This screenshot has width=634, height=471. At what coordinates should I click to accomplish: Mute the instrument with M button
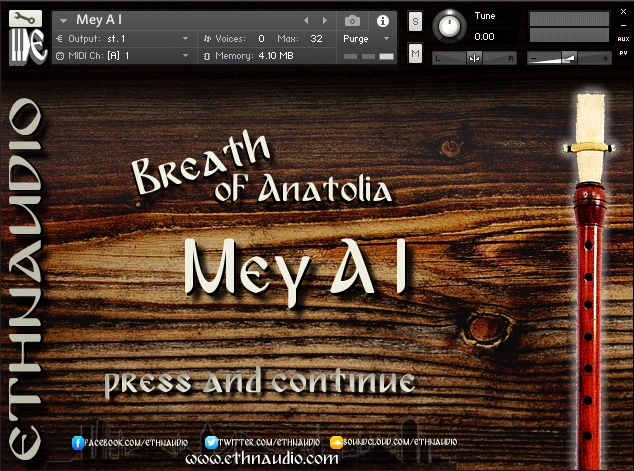coord(415,53)
